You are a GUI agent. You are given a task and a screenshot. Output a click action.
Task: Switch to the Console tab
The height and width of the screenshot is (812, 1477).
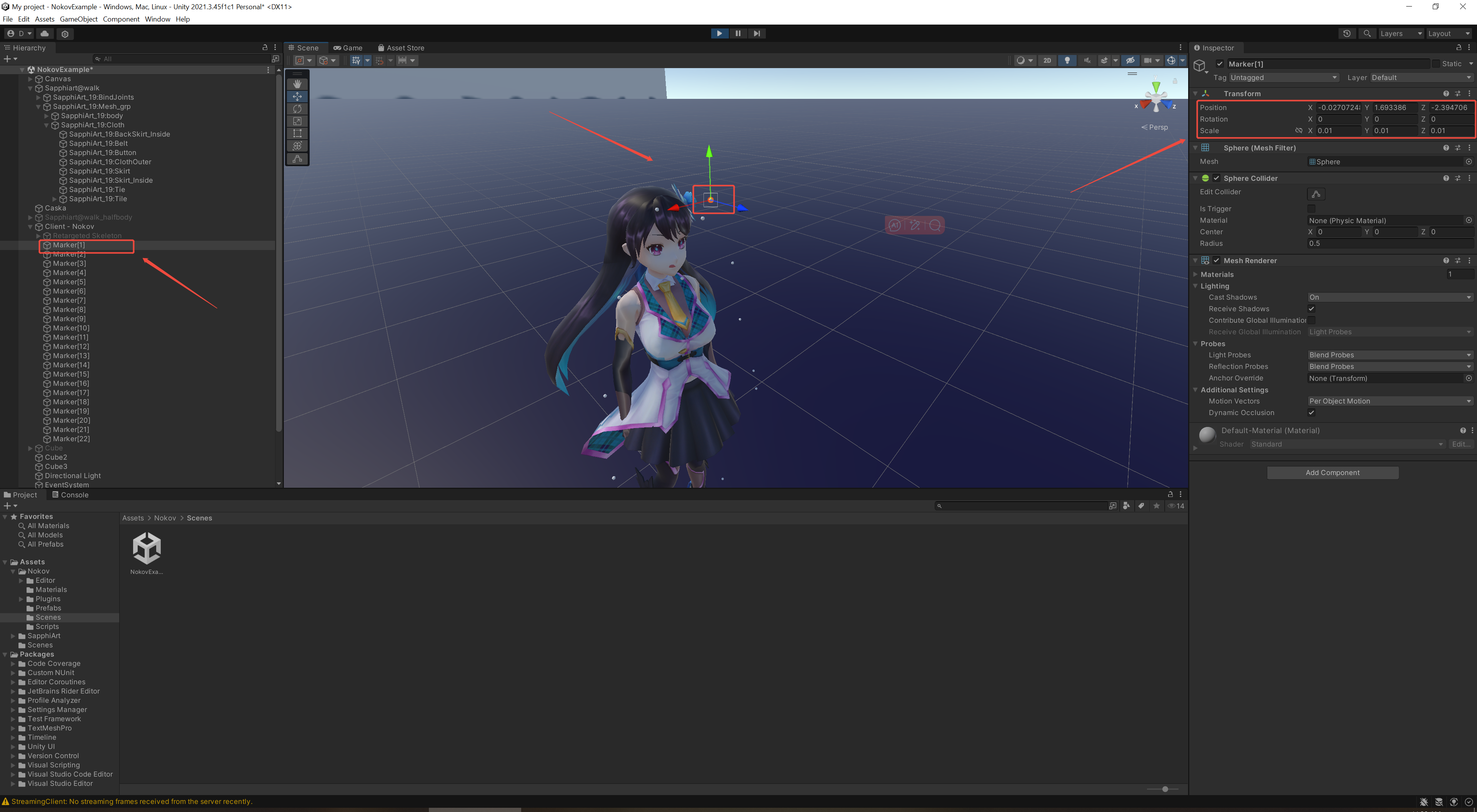pyautogui.click(x=70, y=495)
